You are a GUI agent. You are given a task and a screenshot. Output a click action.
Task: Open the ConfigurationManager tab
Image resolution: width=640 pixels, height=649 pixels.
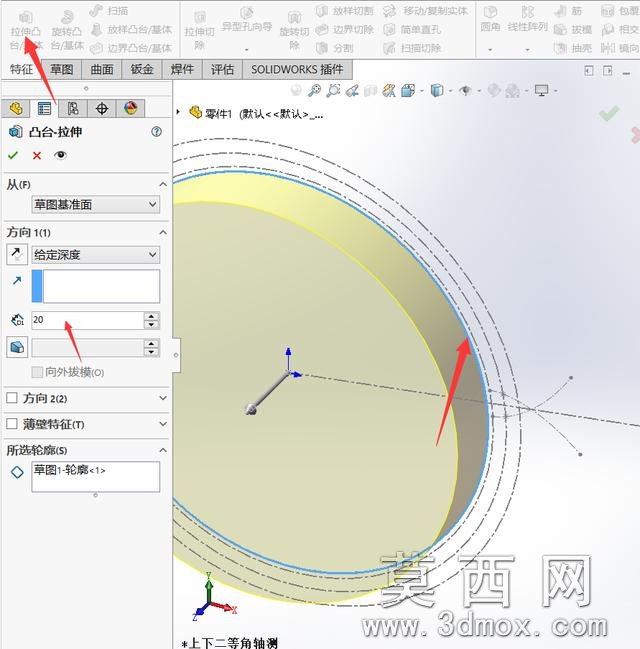[73, 108]
